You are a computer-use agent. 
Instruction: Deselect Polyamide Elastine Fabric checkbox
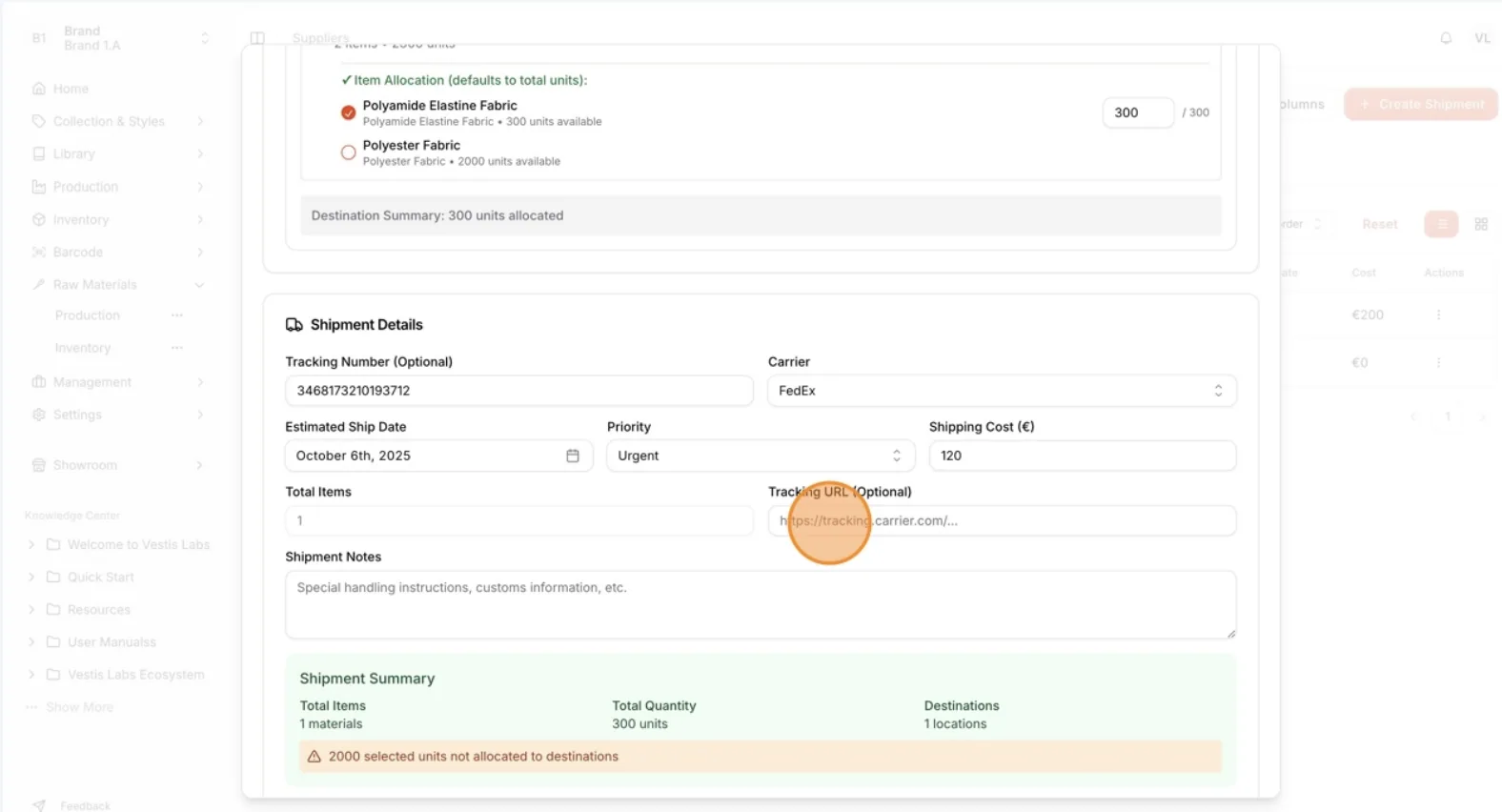click(x=349, y=112)
